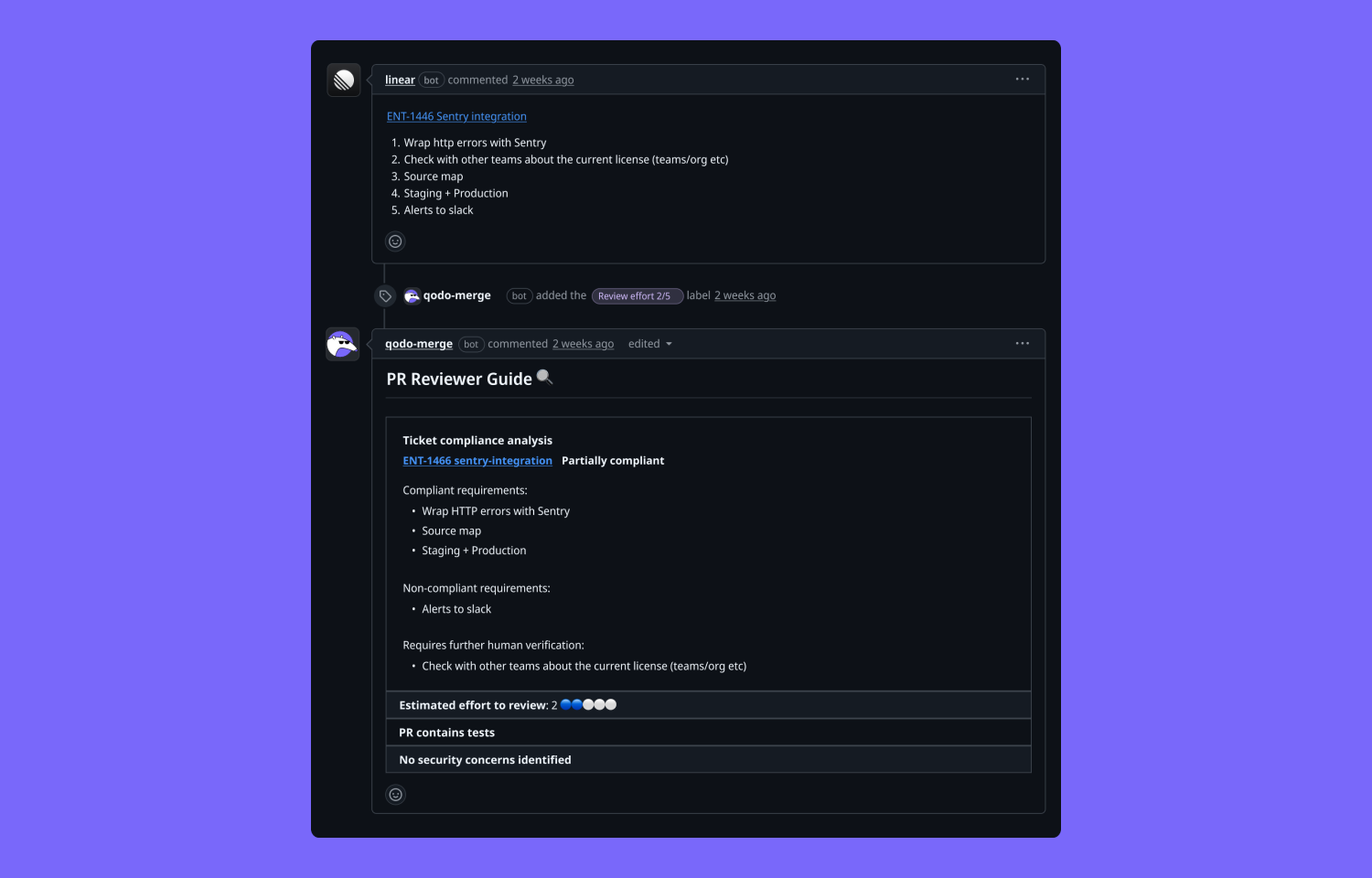Click the qodo-merge bot avatar beside its comment
Screen dimensions: 1372x878
point(341,343)
